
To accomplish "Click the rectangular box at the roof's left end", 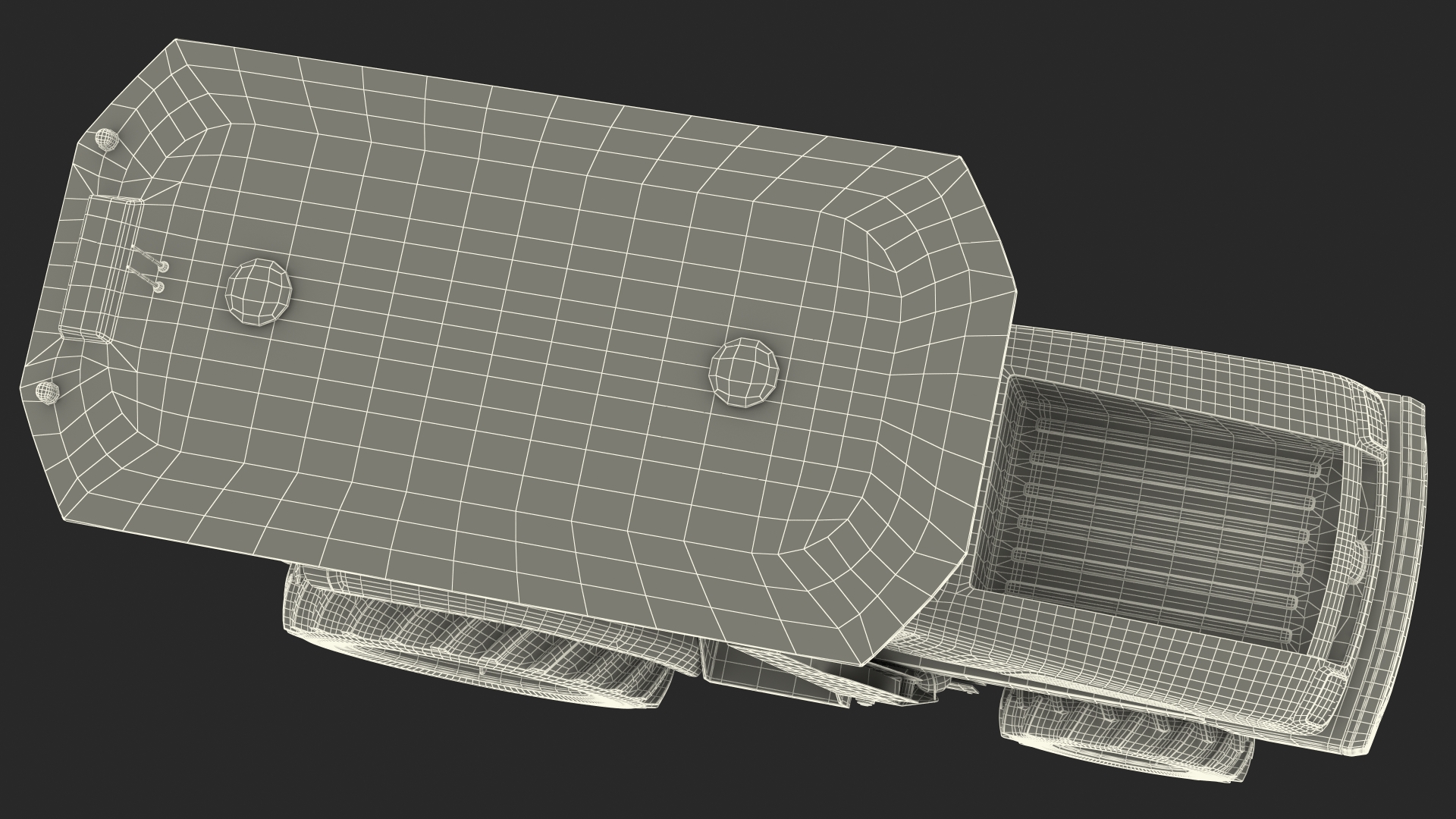I will click(x=101, y=267).
